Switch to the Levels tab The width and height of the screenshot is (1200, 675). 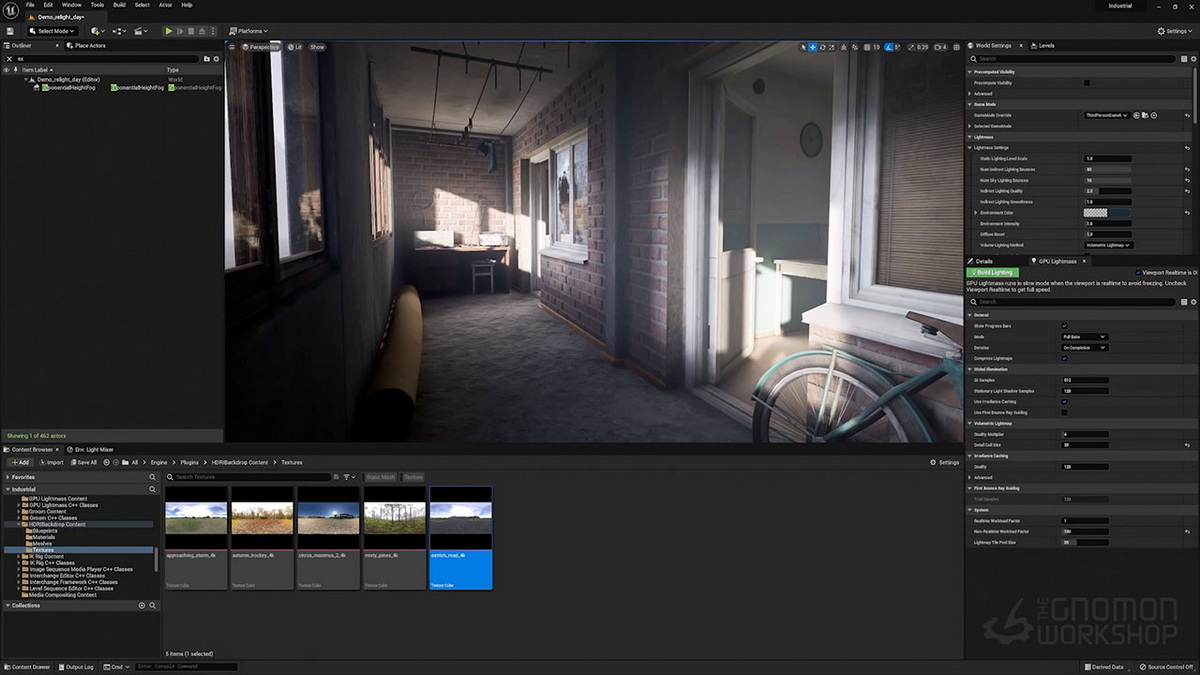coord(1044,45)
